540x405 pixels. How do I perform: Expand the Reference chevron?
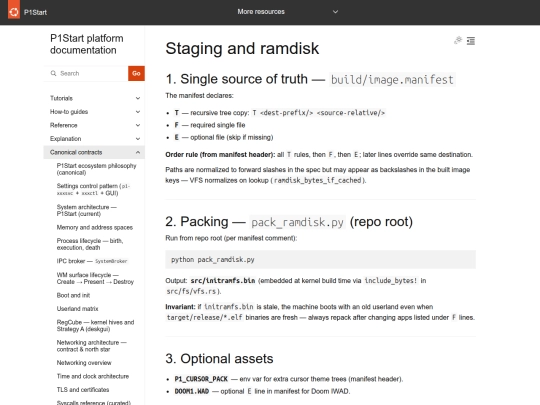(x=138, y=125)
